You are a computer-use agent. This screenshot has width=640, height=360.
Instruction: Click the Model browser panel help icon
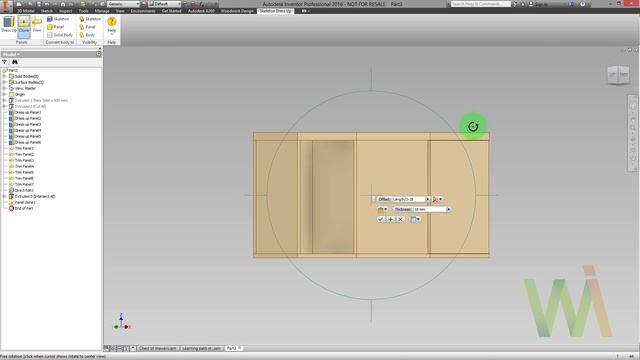98,54
